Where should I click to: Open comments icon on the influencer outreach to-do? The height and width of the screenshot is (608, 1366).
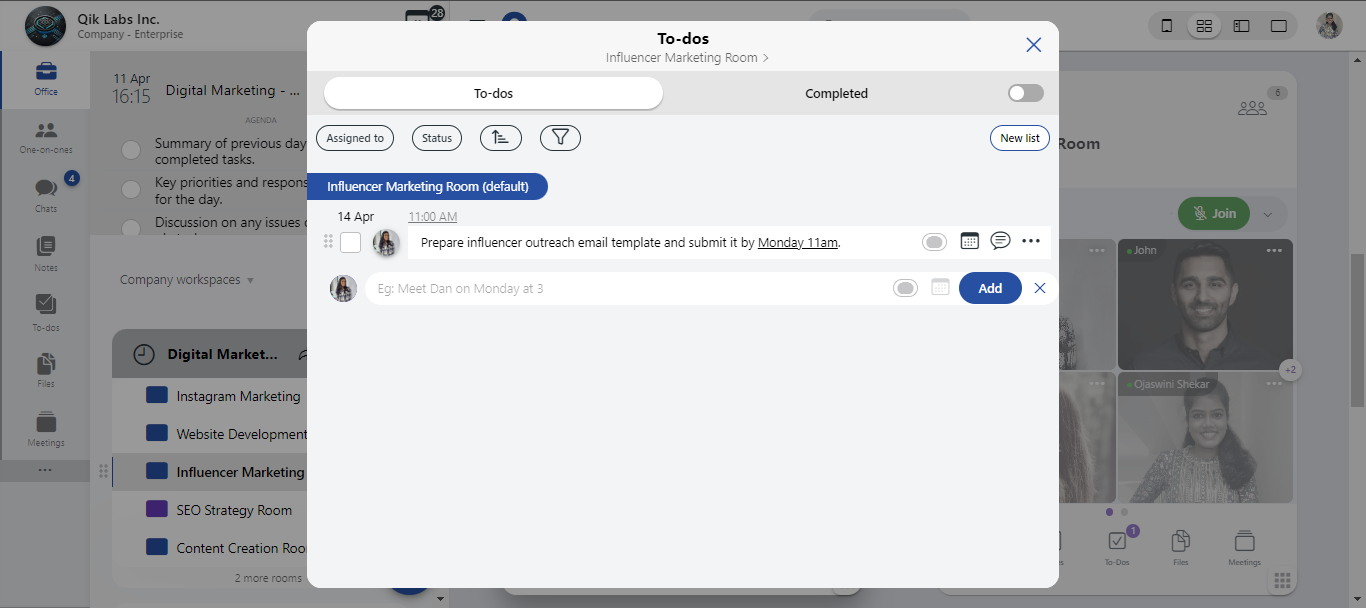click(x=1000, y=241)
